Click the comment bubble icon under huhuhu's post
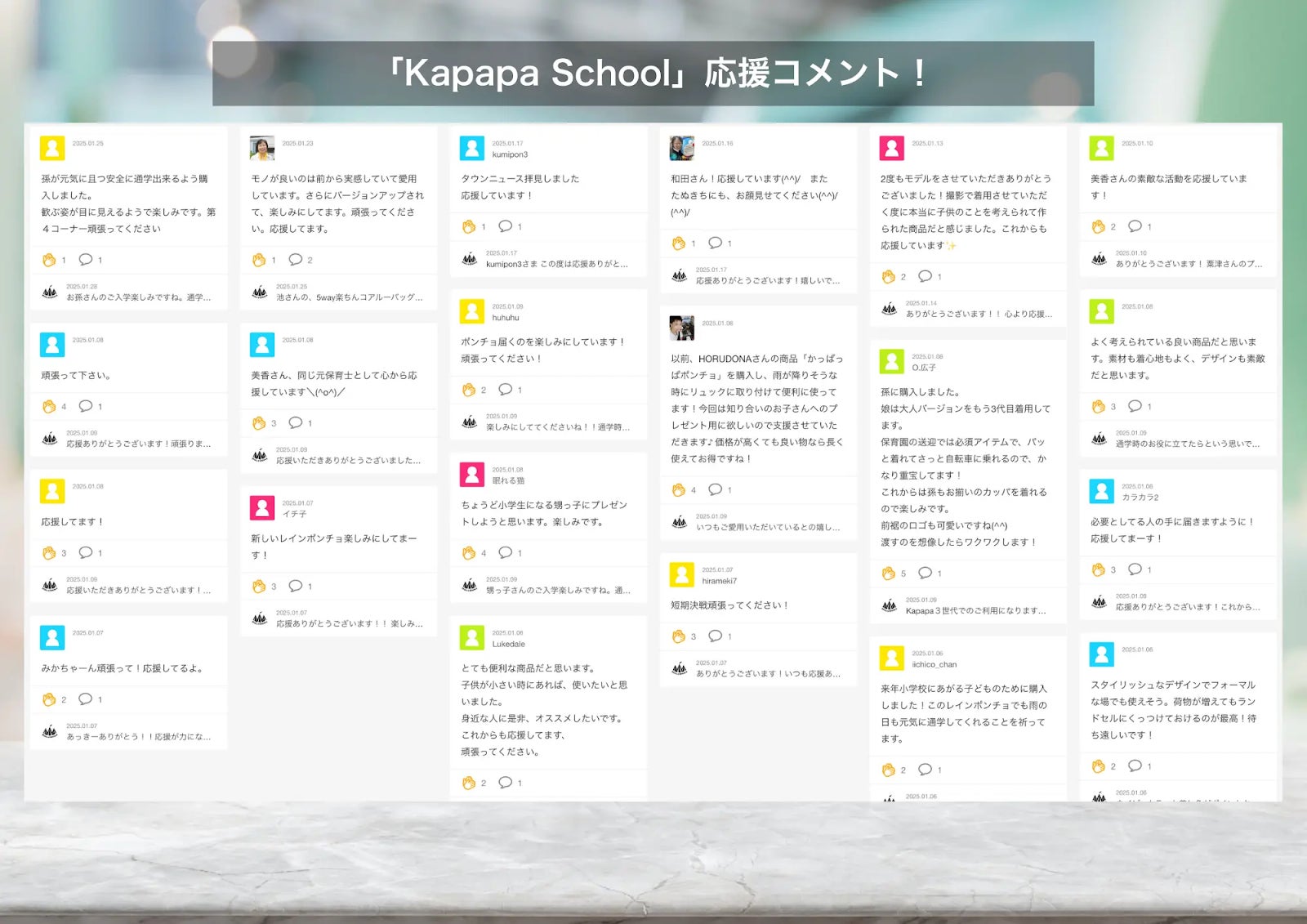This screenshot has width=1307, height=924. click(x=506, y=390)
